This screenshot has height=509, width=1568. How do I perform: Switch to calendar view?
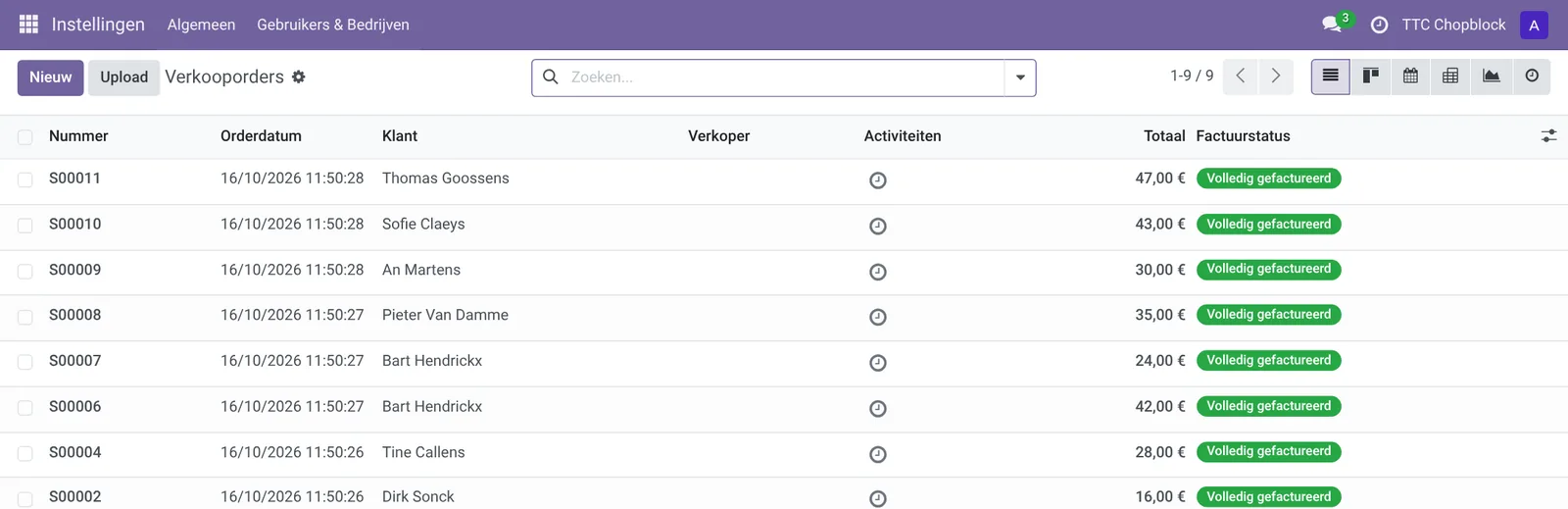pyautogui.click(x=1410, y=76)
